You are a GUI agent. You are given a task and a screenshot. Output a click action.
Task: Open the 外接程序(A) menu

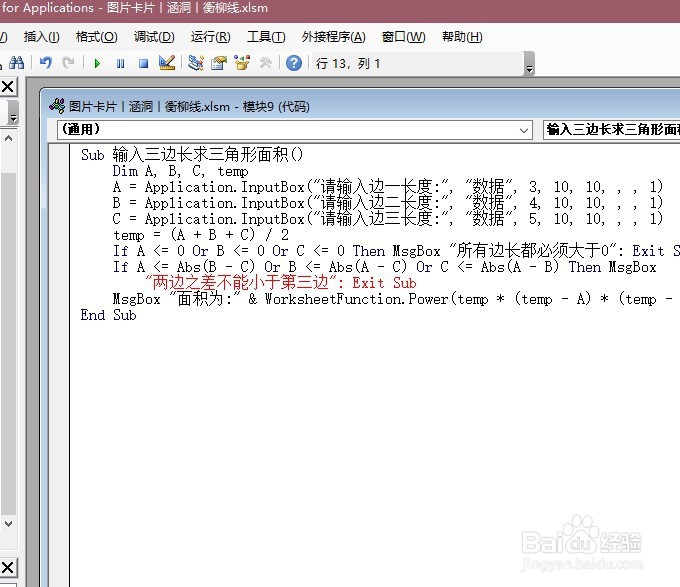[x=333, y=37]
